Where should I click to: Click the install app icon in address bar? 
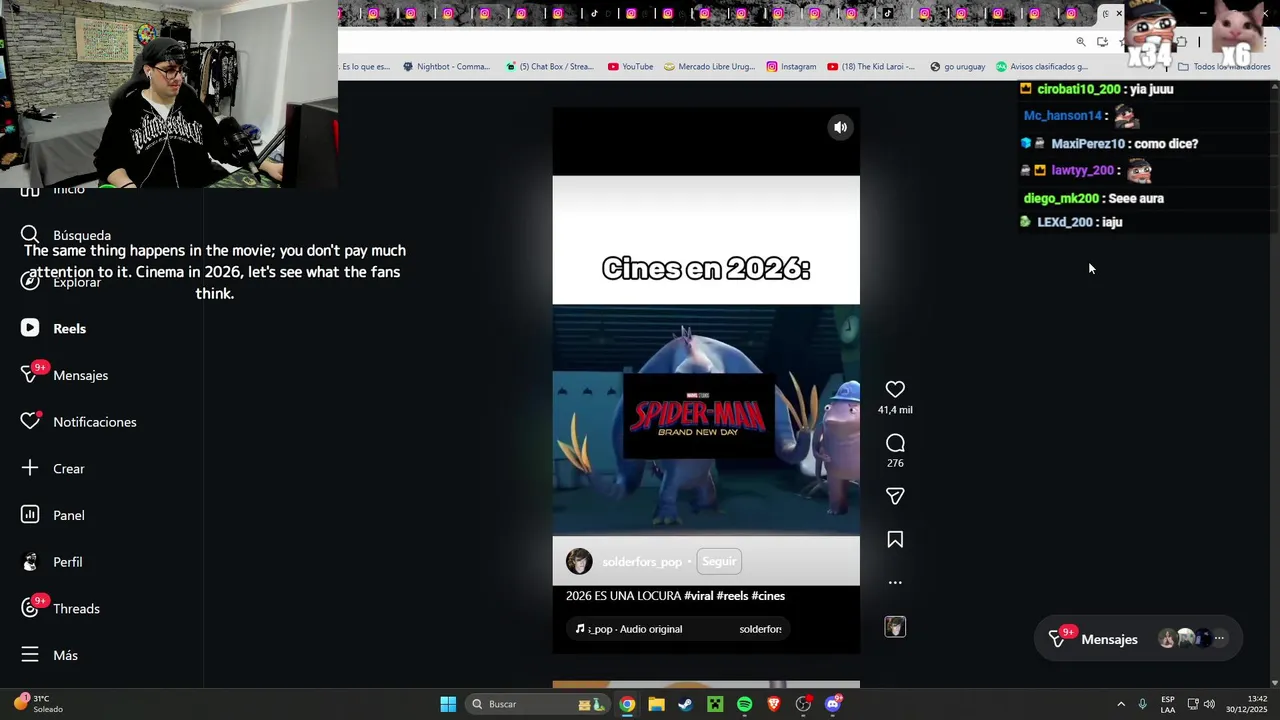[x=1102, y=42]
